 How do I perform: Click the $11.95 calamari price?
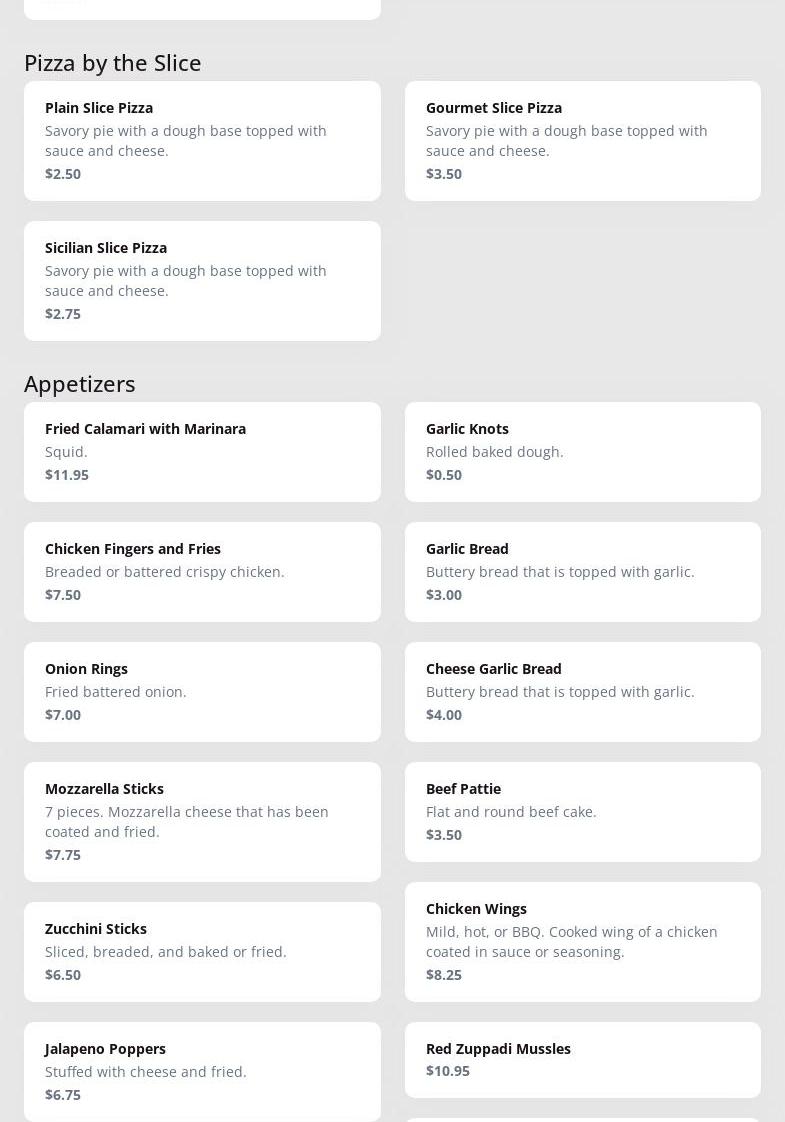click(x=67, y=474)
